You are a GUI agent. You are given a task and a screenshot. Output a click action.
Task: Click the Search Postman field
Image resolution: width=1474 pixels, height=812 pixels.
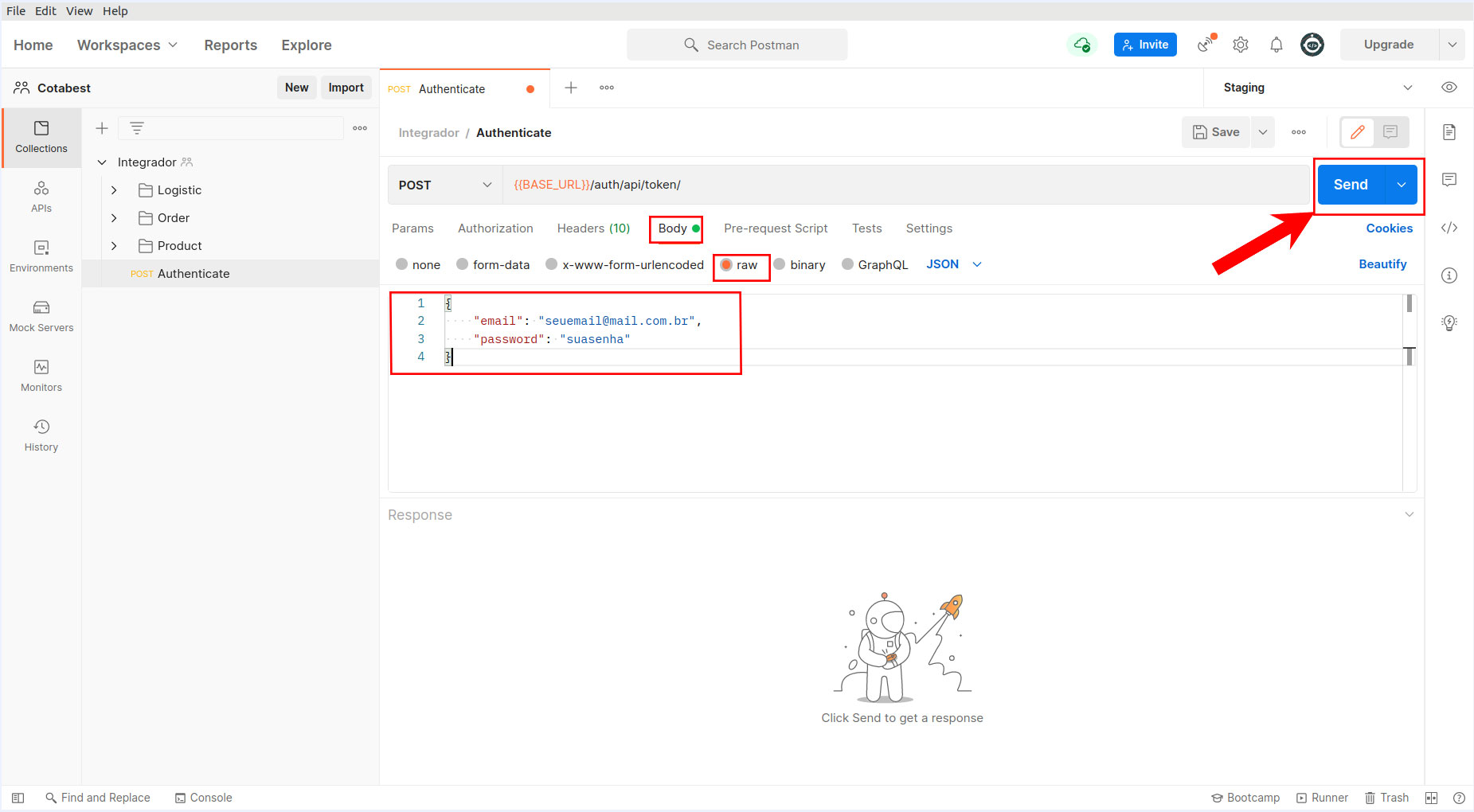[x=737, y=45]
